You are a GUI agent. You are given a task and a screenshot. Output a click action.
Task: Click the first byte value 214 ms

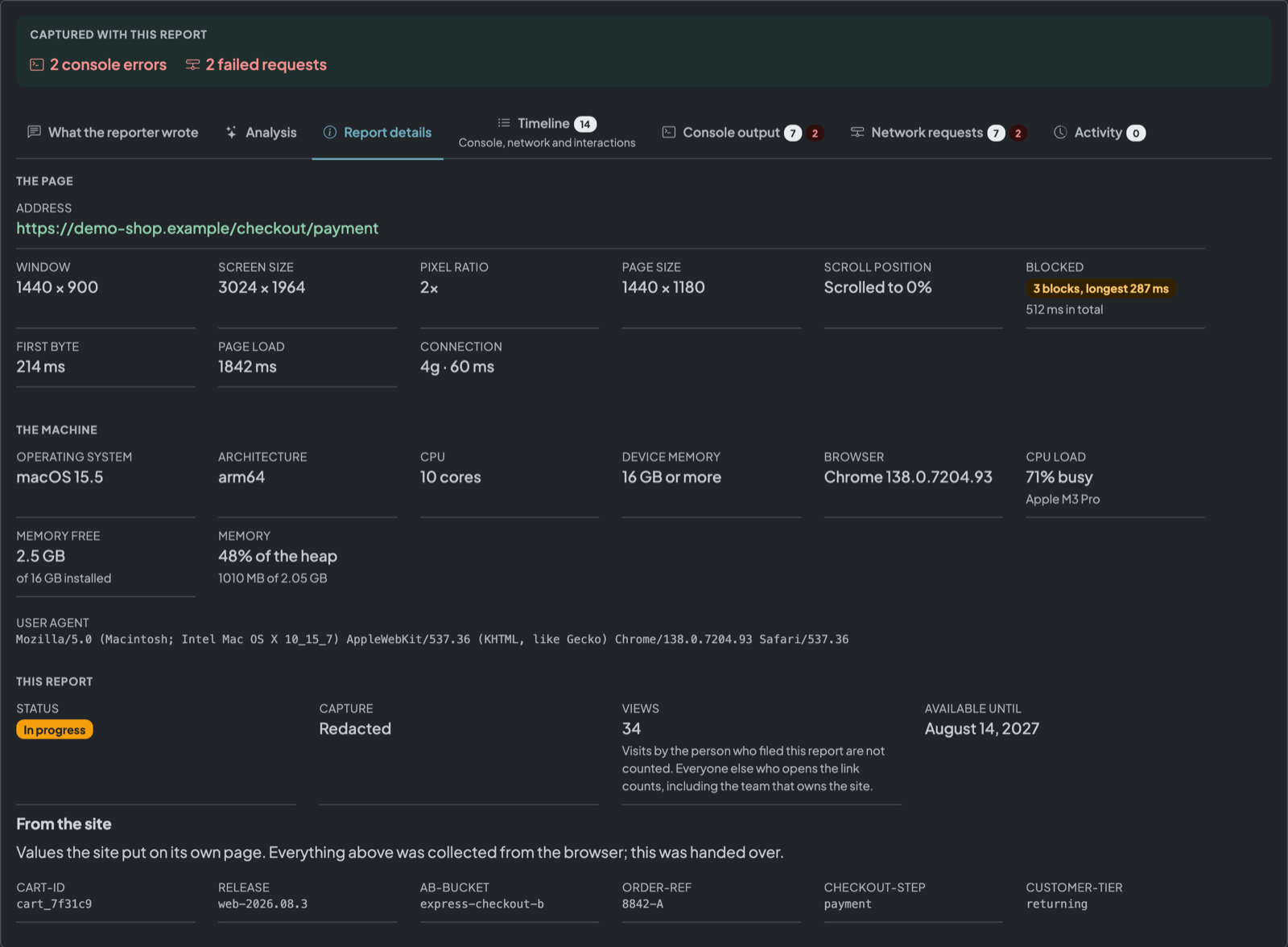tap(41, 367)
